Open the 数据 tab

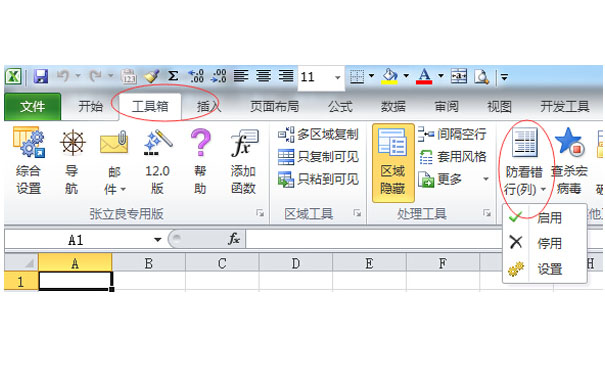tap(393, 106)
